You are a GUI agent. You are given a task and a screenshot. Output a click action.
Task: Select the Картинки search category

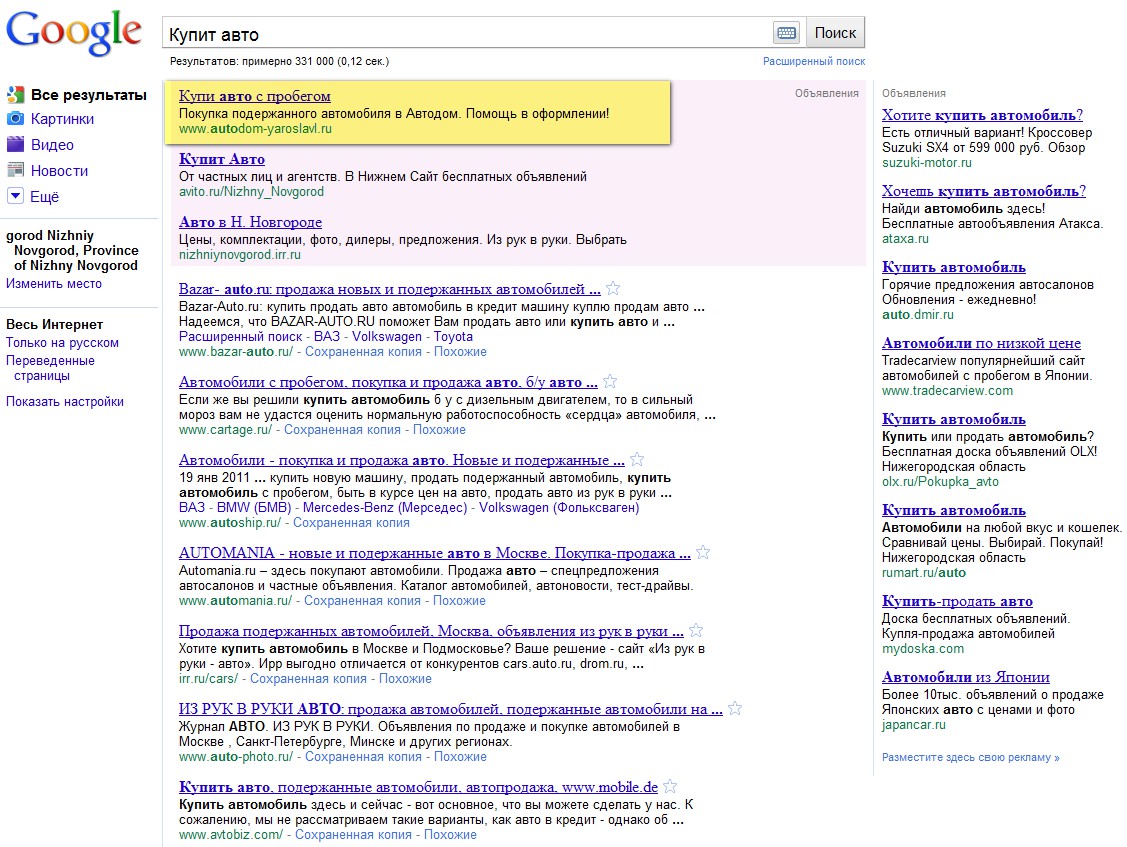62,119
